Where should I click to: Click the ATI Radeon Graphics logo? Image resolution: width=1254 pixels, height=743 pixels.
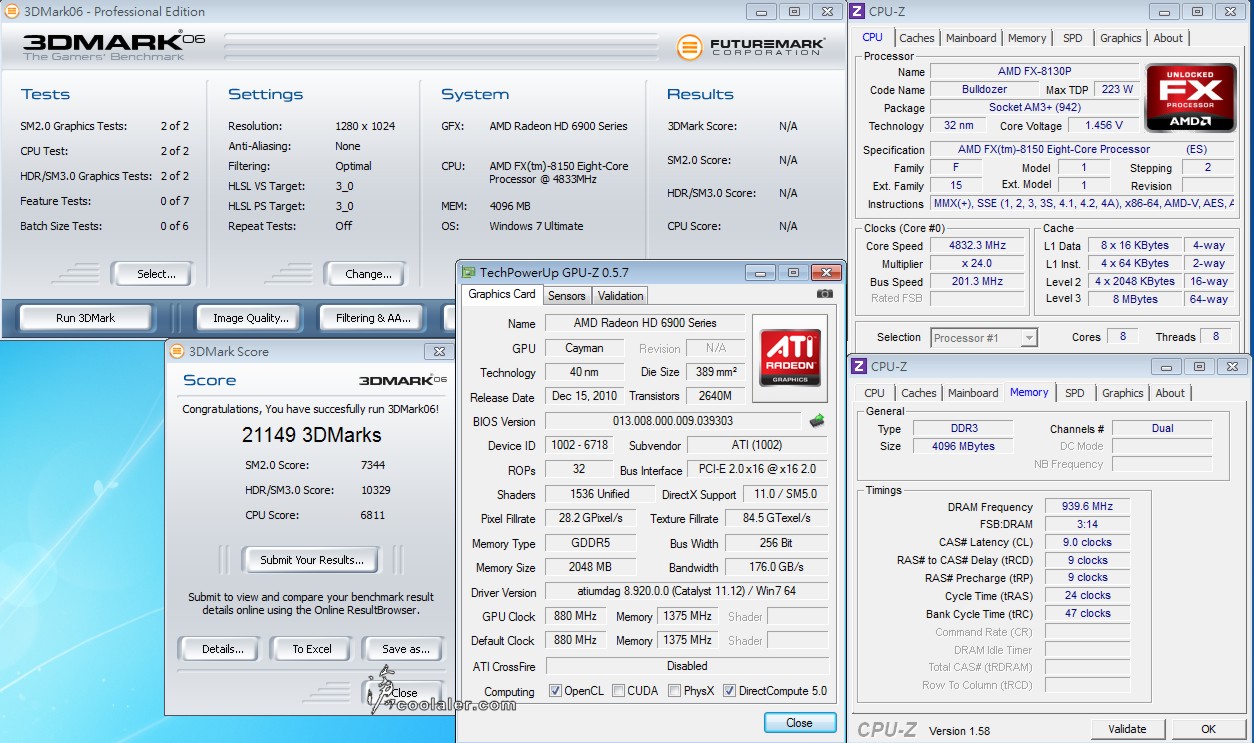791,360
